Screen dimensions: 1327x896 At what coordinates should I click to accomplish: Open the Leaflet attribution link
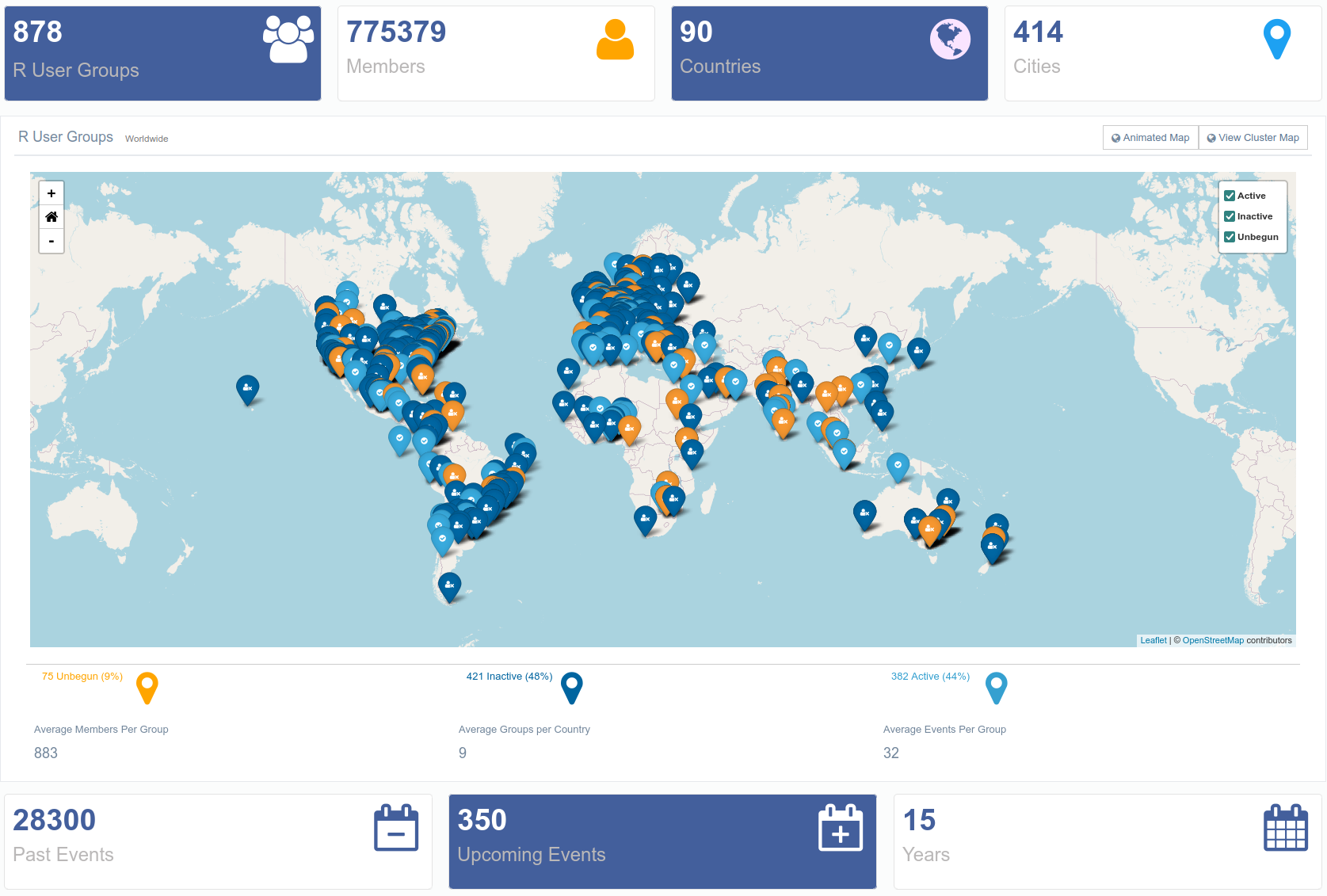(1153, 640)
